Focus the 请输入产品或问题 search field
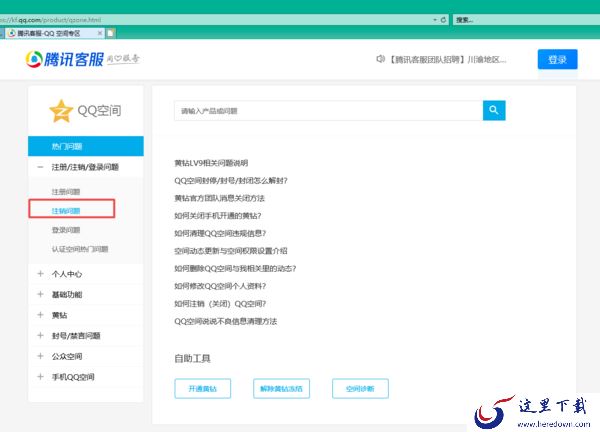Screen dimensions: 600x432 point(328,111)
